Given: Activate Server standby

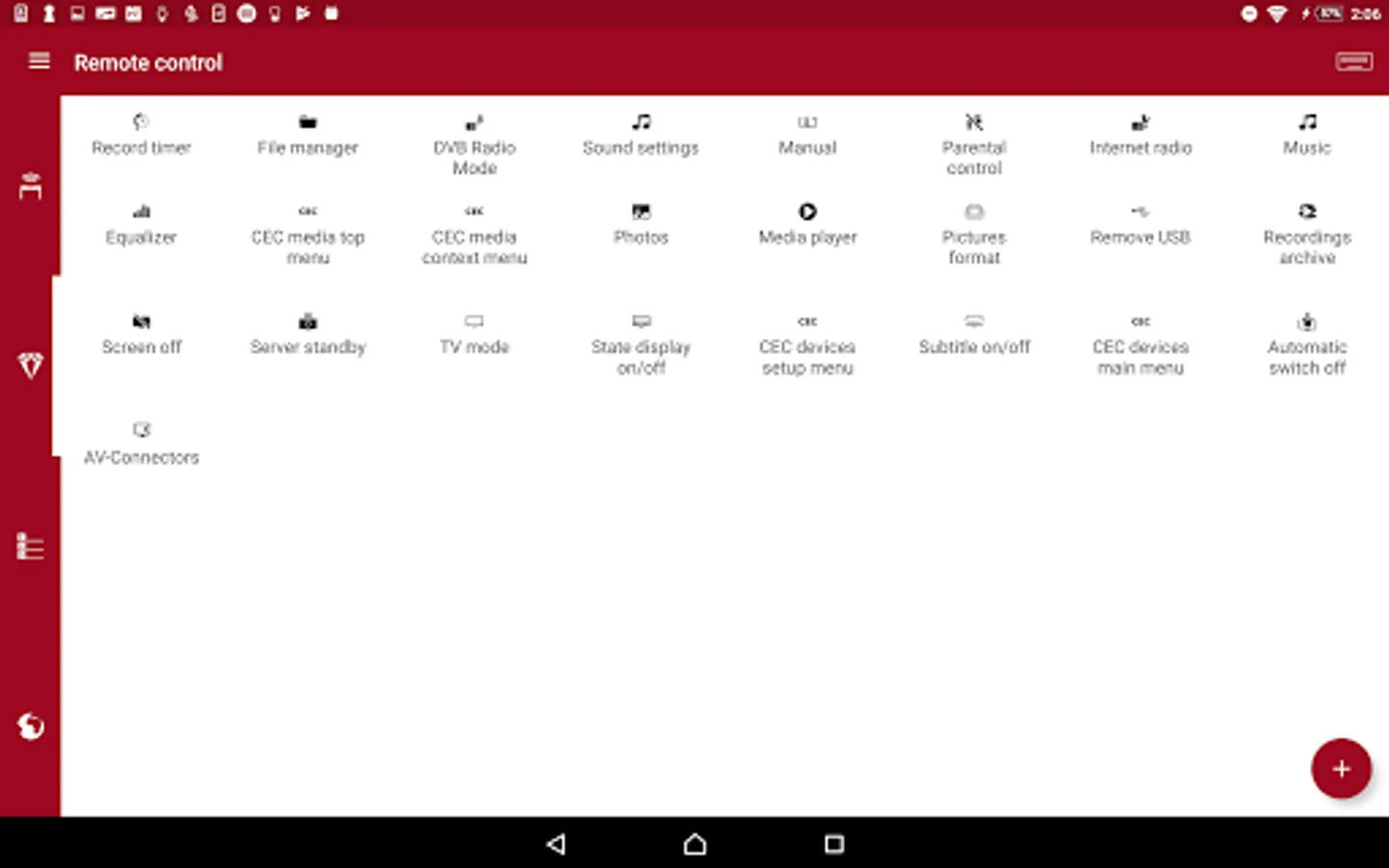Looking at the screenshot, I should click(308, 335).
